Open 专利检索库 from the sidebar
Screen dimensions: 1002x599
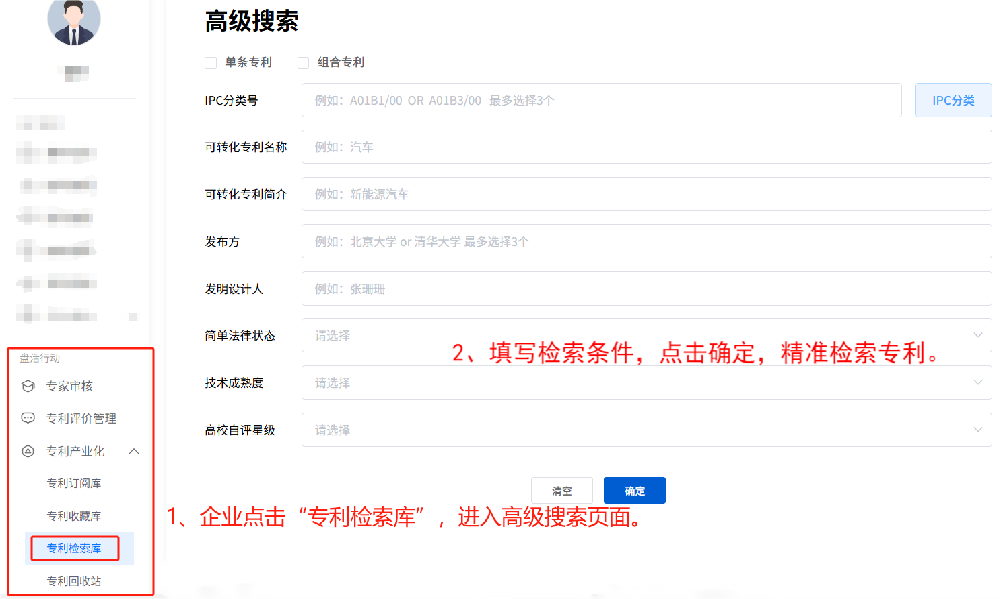(73, 548)
